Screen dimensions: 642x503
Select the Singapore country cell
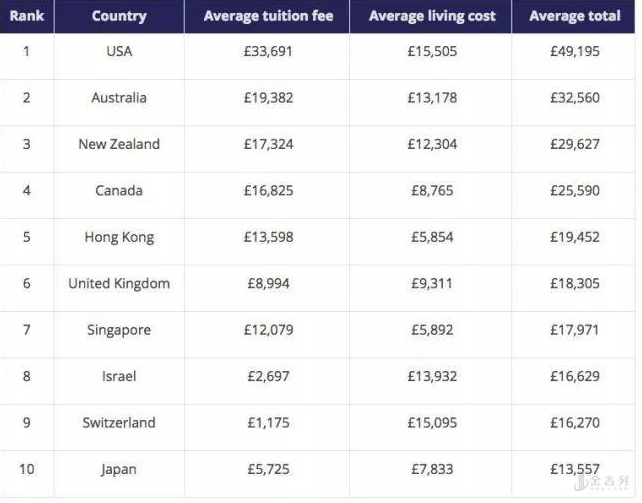point(119,330)
